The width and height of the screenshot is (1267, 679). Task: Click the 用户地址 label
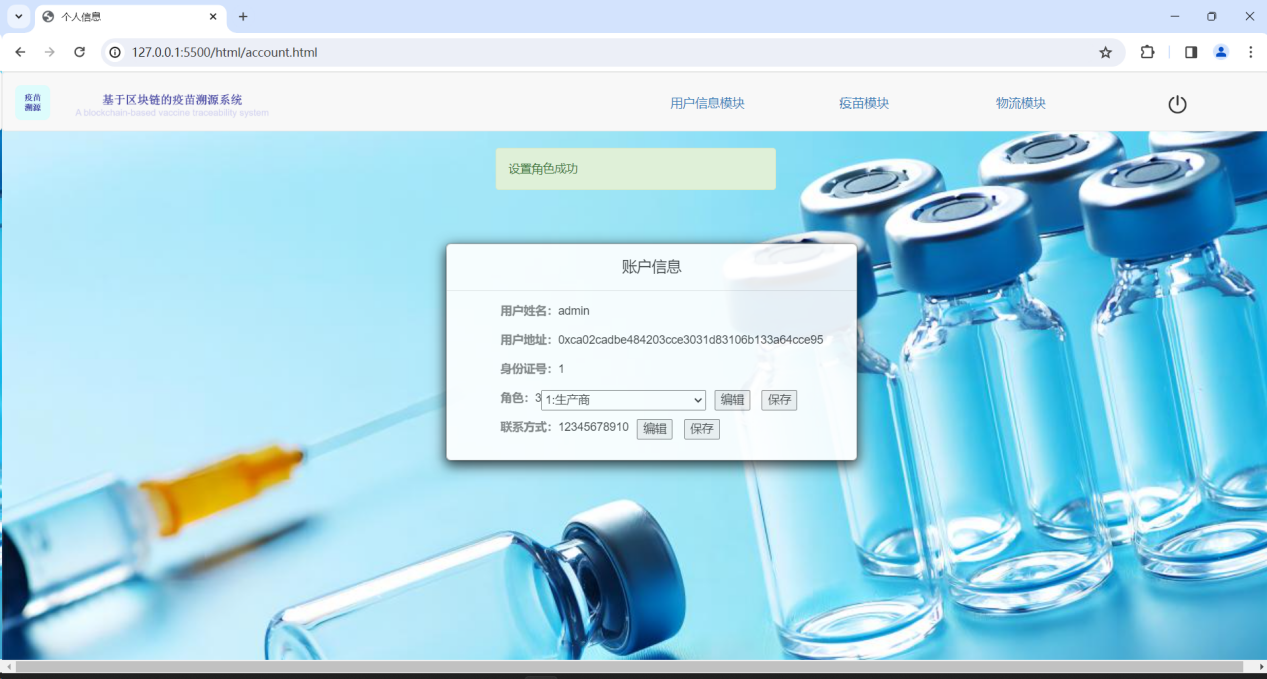click(526, 340)
